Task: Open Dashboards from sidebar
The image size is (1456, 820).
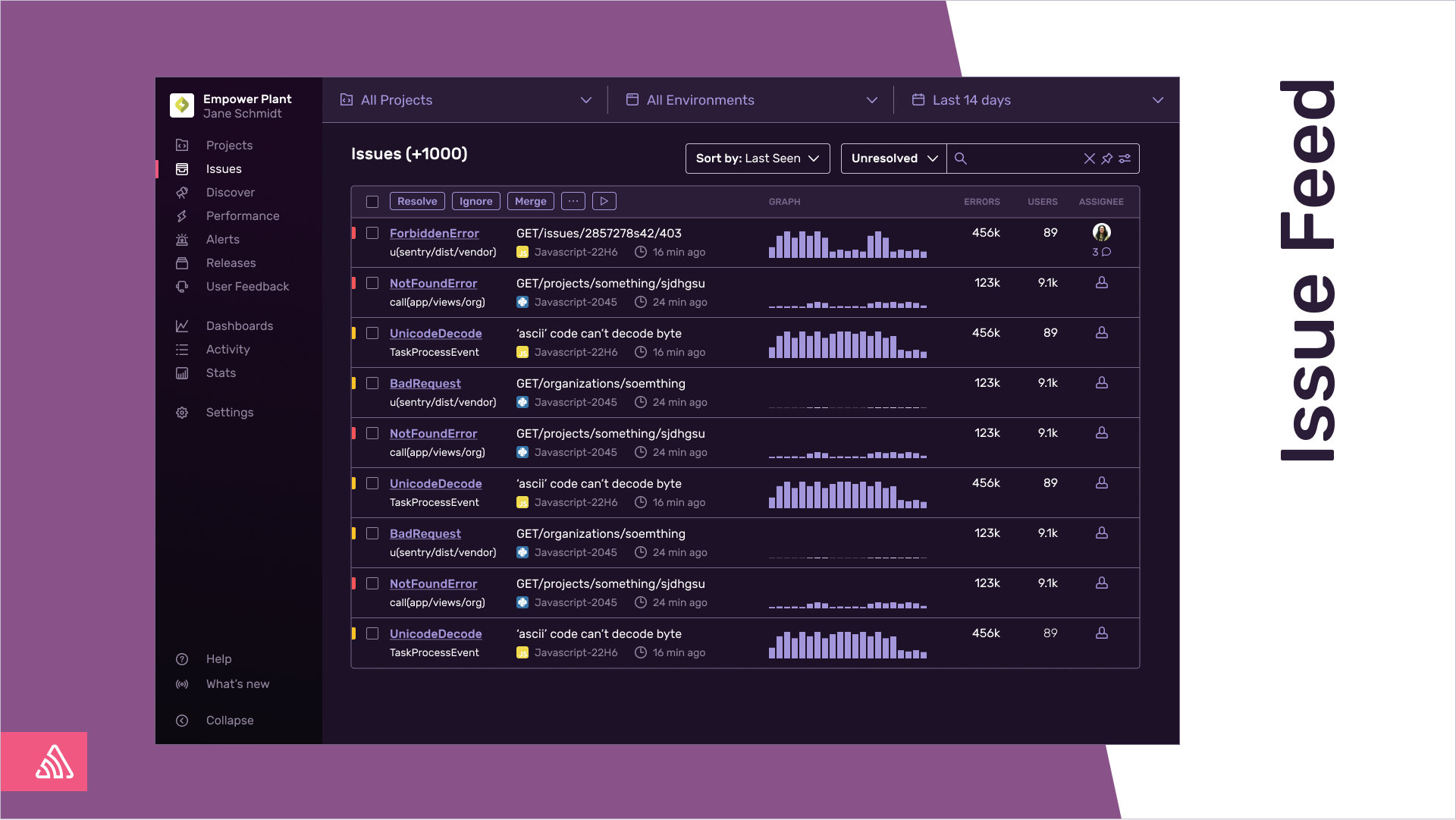Action: pyautogui.click(x=239, y=326)
